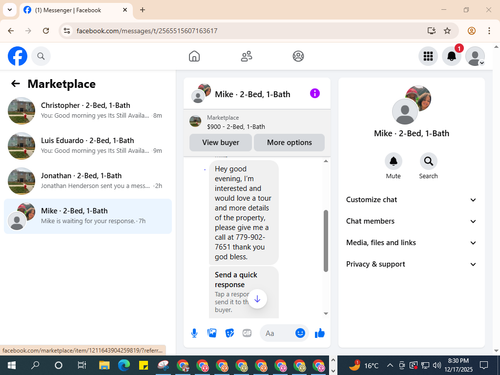Click the purple conversation info icon
The width and height of the screenshot is (500, 375).
315,93
